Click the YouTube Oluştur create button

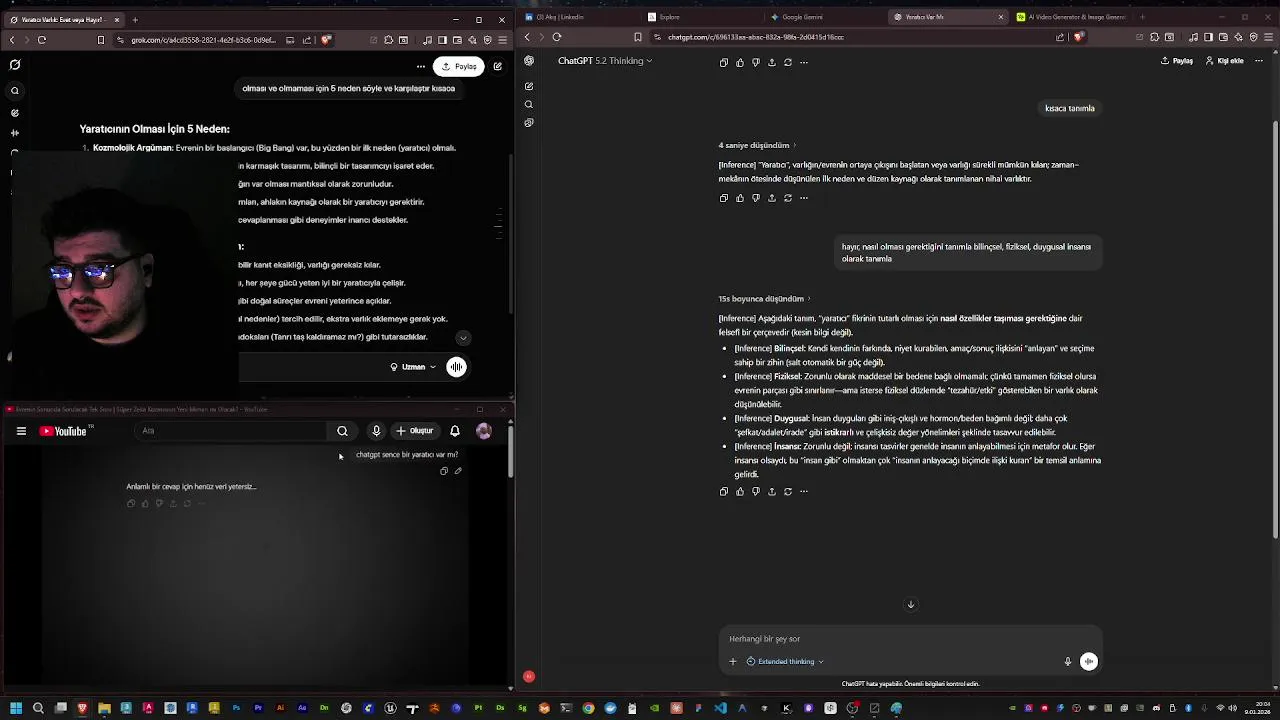pos(415,431)
